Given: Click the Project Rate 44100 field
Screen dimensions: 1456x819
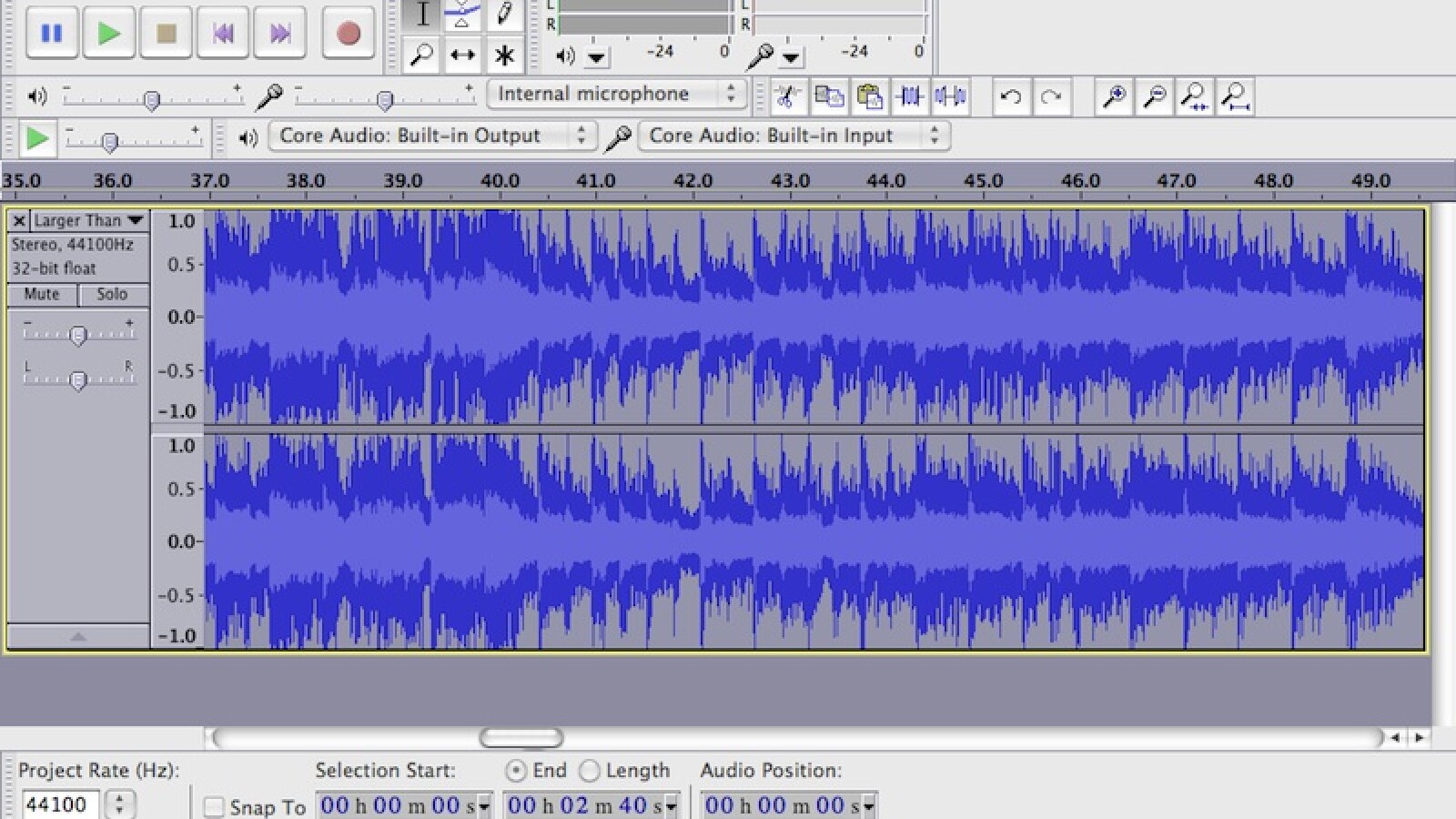Looking at the screenshot, I should point(58,804).
